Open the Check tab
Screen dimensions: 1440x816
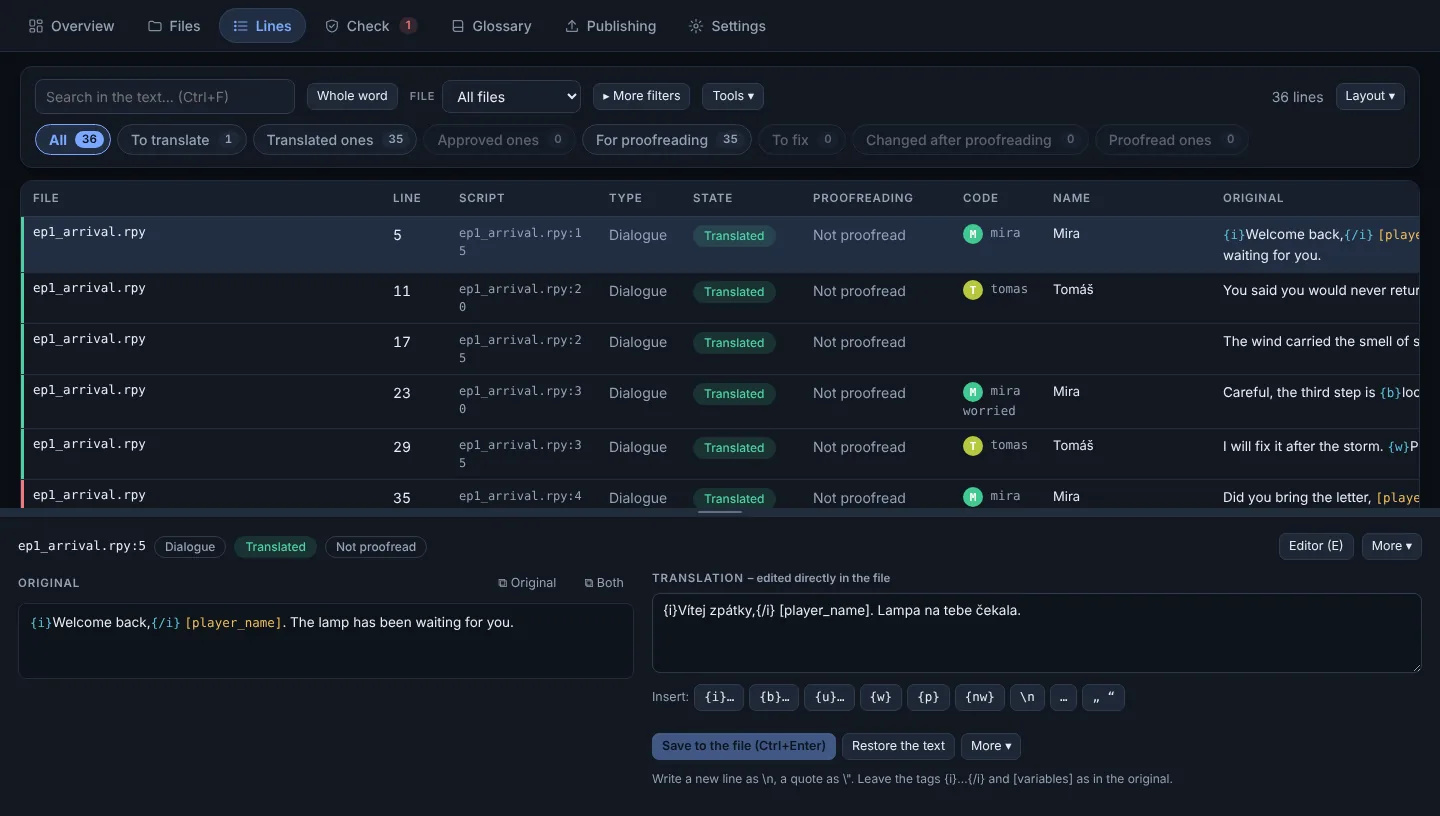click(x=371, y=26)
